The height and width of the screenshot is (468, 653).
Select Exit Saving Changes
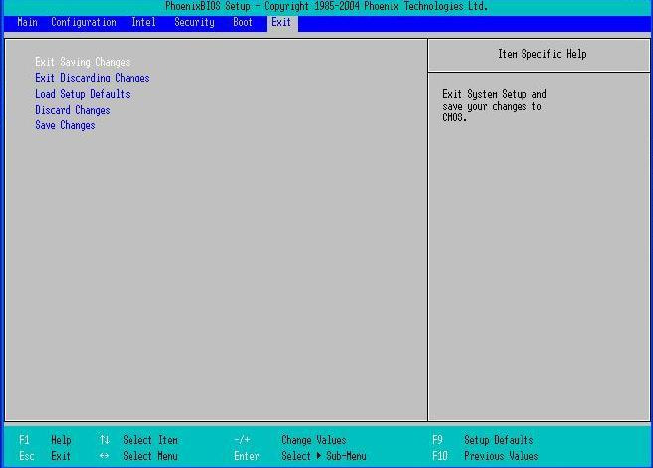pyautogui.click(x=82, y=62)
